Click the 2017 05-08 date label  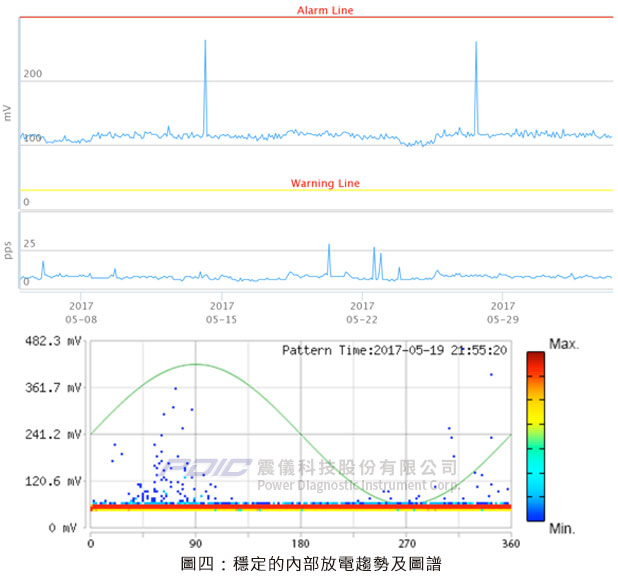point(81,312)
